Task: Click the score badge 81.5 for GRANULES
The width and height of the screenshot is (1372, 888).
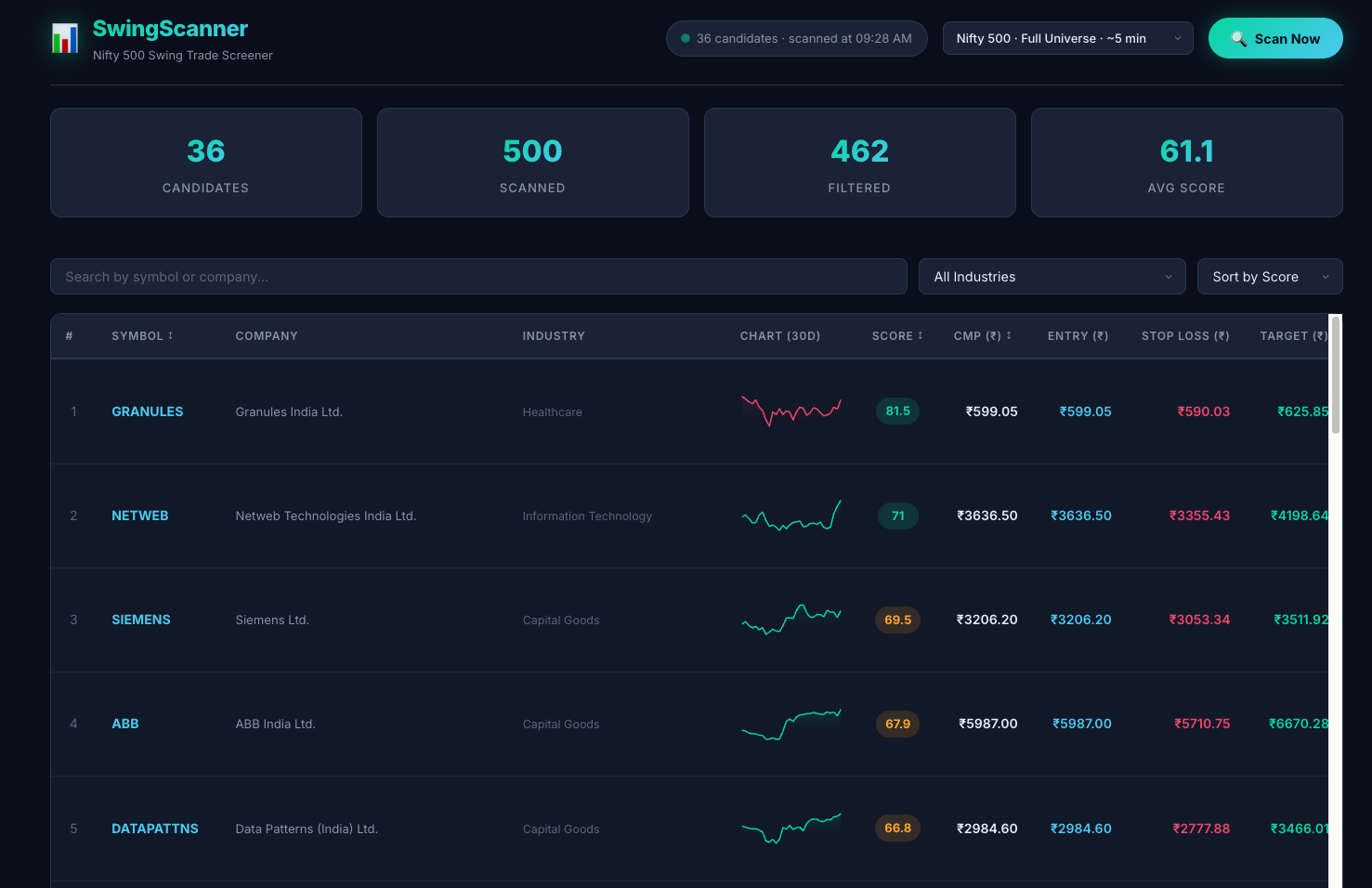Action: [897, 411]
